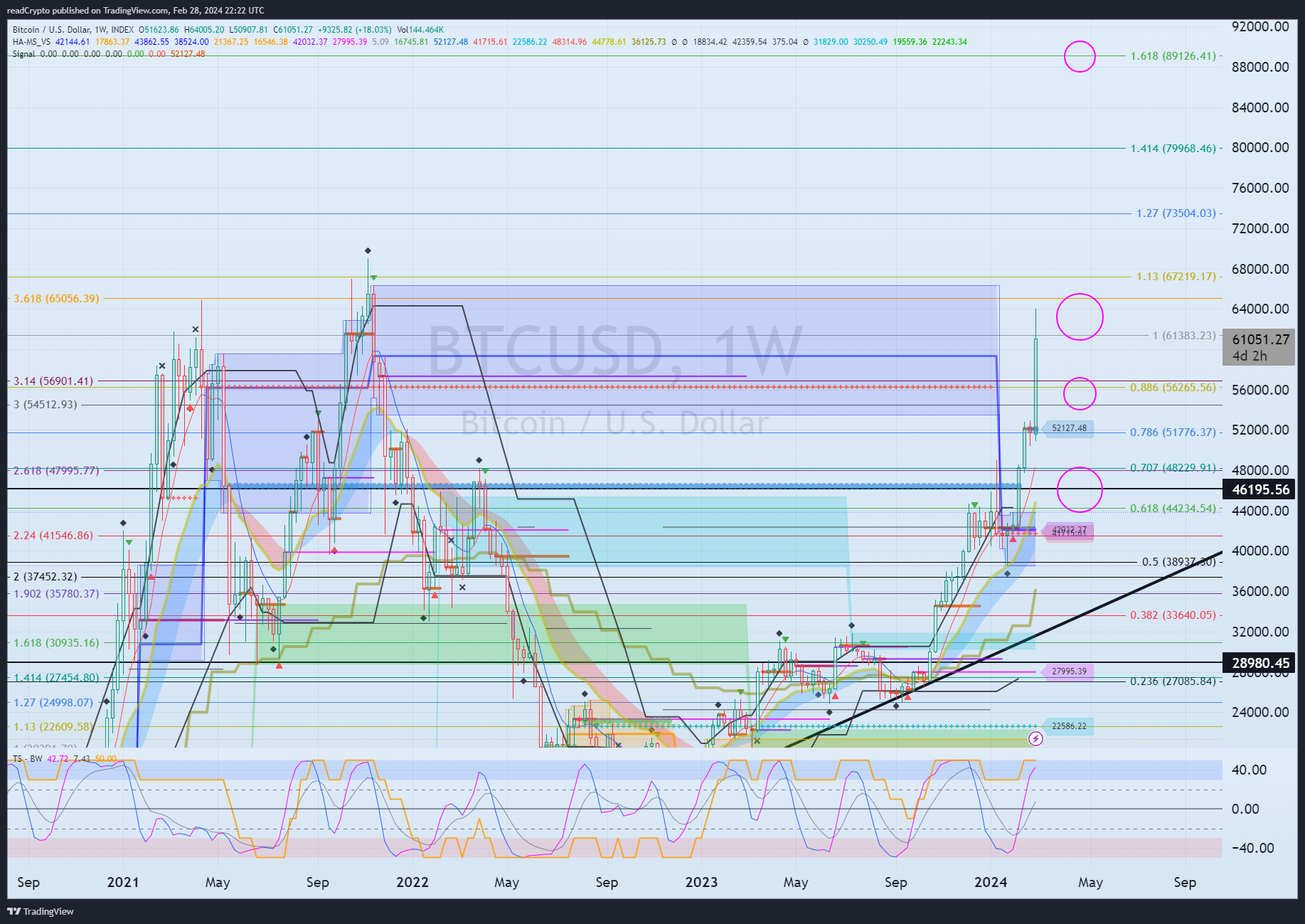Click the 1.27 (73504.03) Fibonacci label
Viewport: 1305px width, 924px height.
tap(1176, 213)
